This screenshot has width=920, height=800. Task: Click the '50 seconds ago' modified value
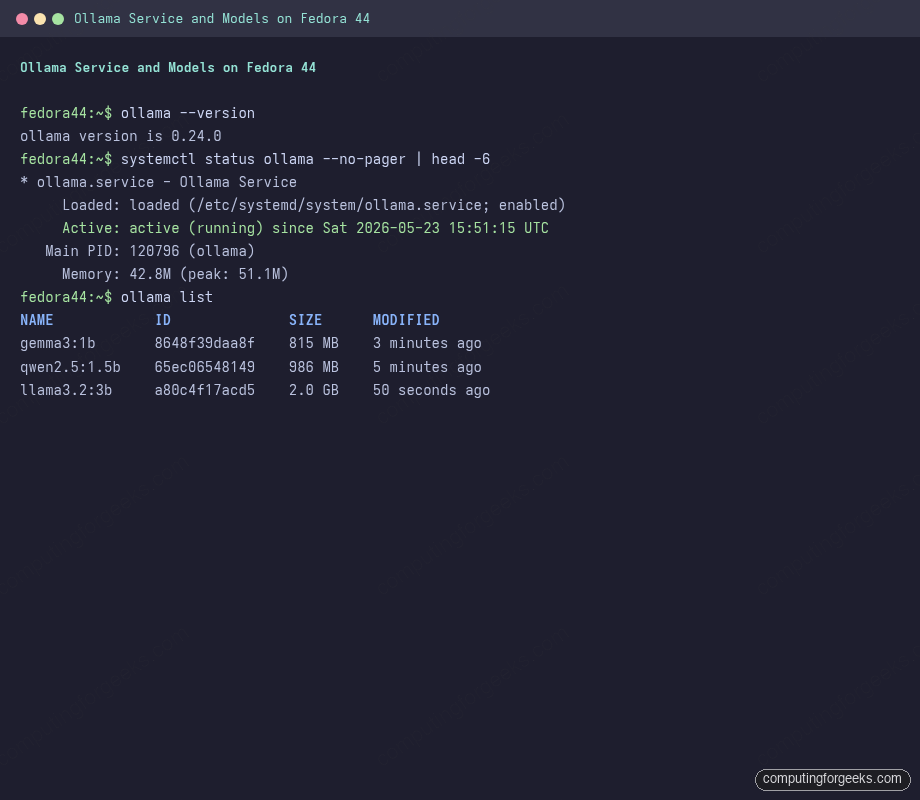431,390
